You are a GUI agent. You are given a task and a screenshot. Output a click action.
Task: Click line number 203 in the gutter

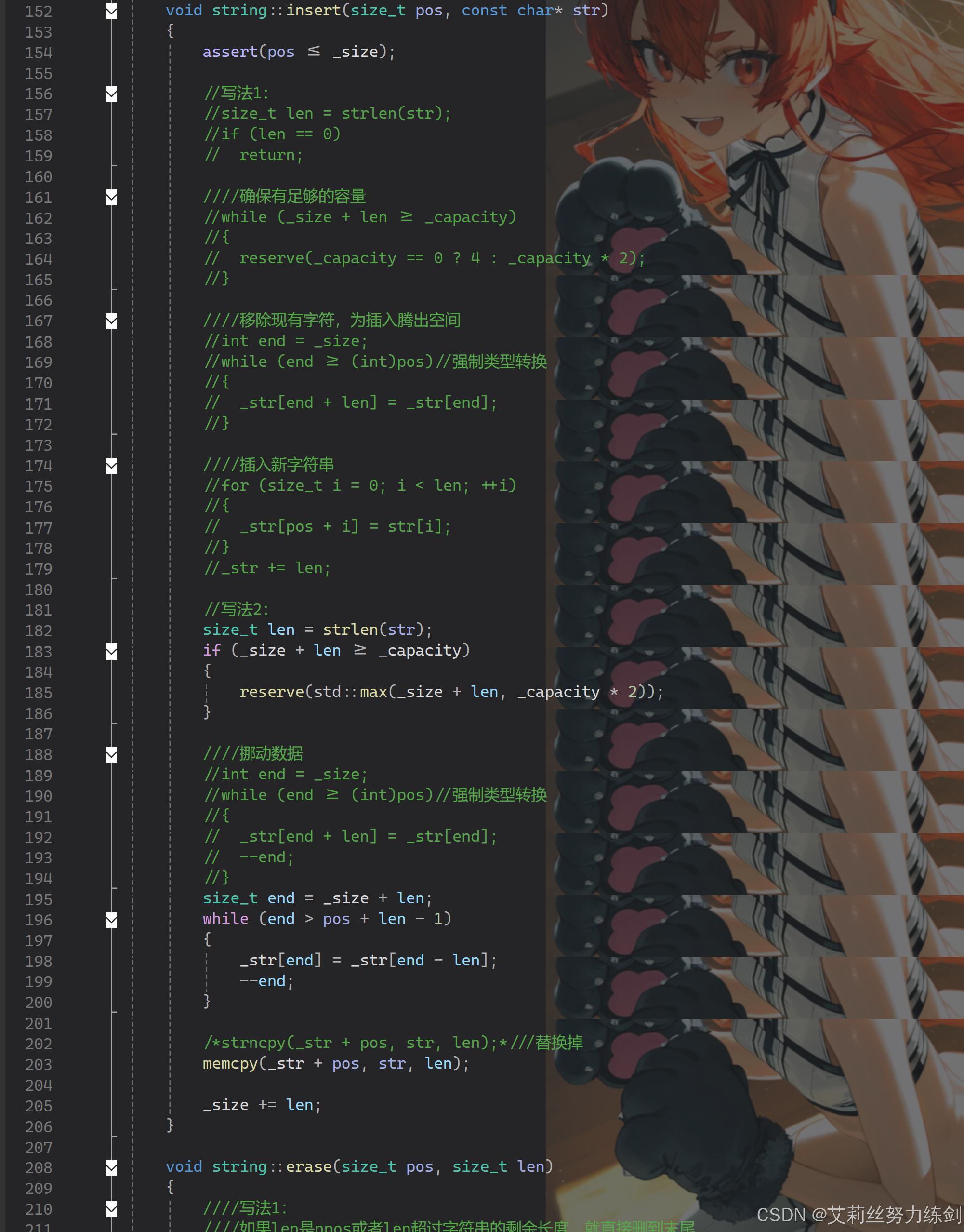(x=39, y=1064)
